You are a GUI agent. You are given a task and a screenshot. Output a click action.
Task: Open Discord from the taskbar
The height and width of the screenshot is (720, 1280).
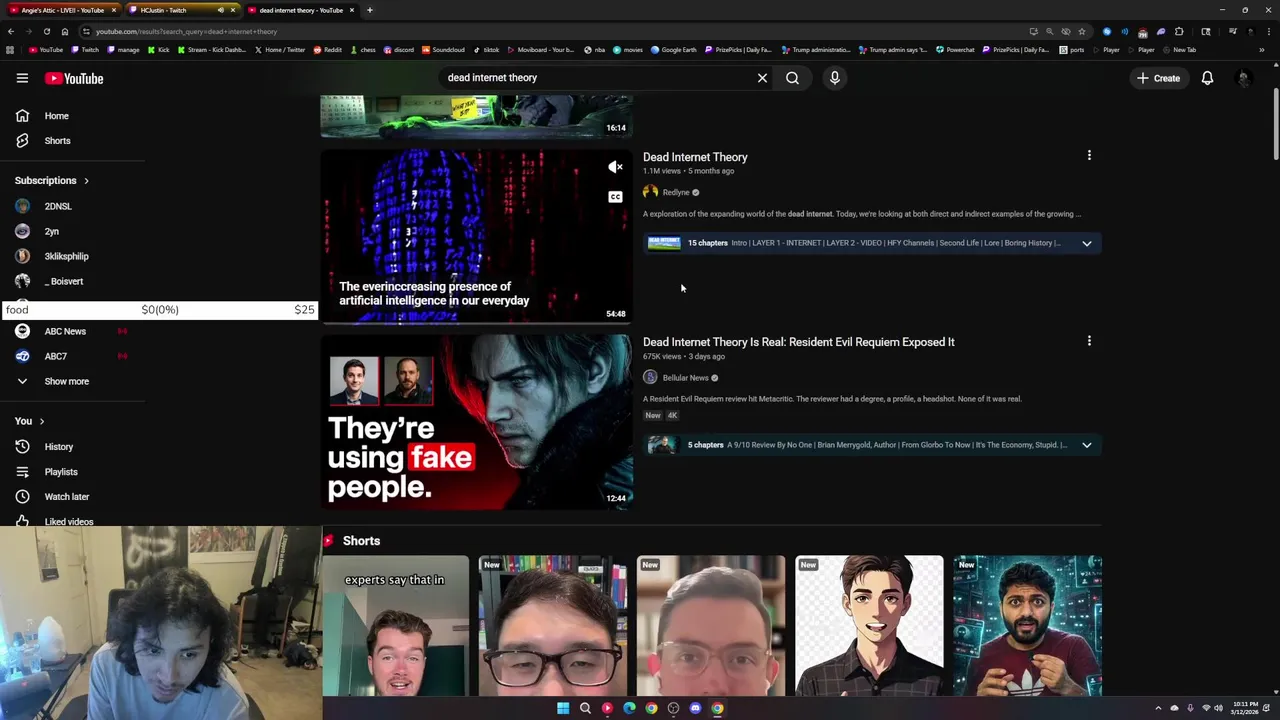tap(695, 708)
